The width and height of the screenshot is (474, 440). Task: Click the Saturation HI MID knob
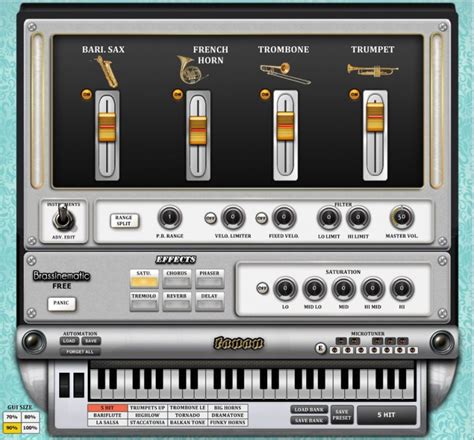tap(373, 288)
